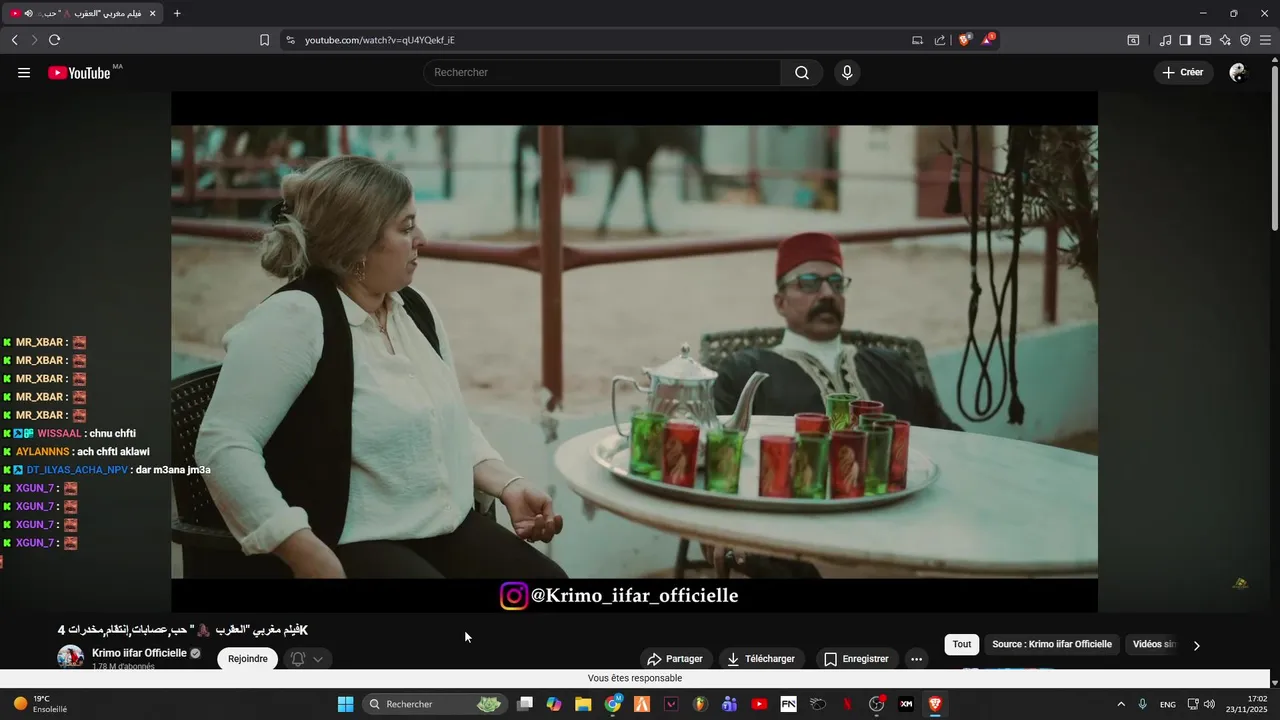Open the YouTube guide hamburger menu
The width and height of the screenshot is (1280, 720).
pos(24,73)
